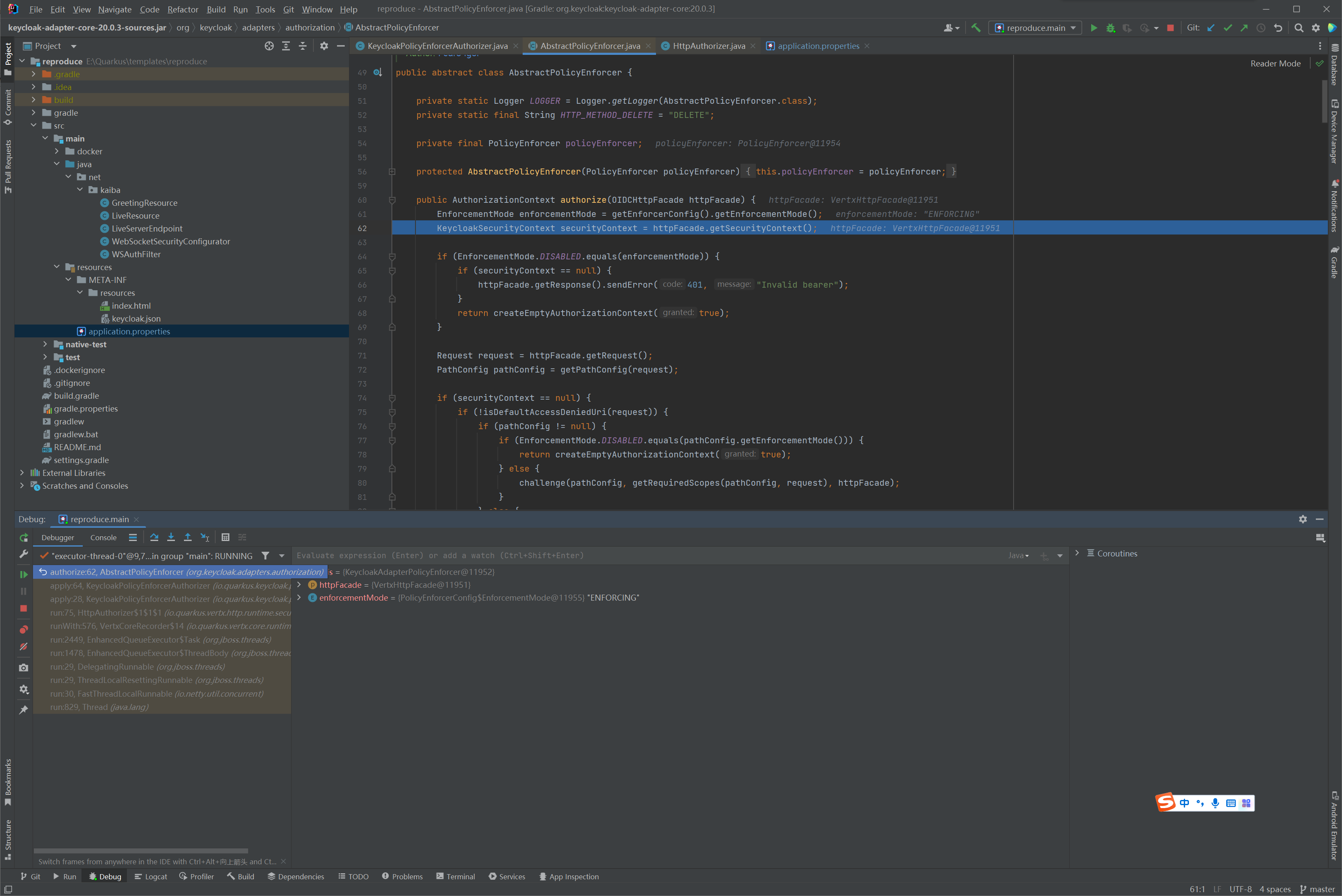Step out in the debugger toolbar
Screen dimensions: 1342x896
tap(187, 537)
